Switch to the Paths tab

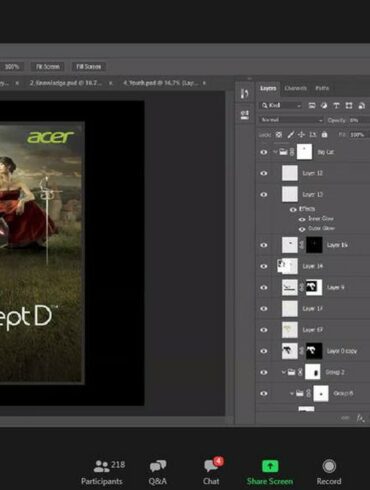pyautogui.click(x=322, y=88)
